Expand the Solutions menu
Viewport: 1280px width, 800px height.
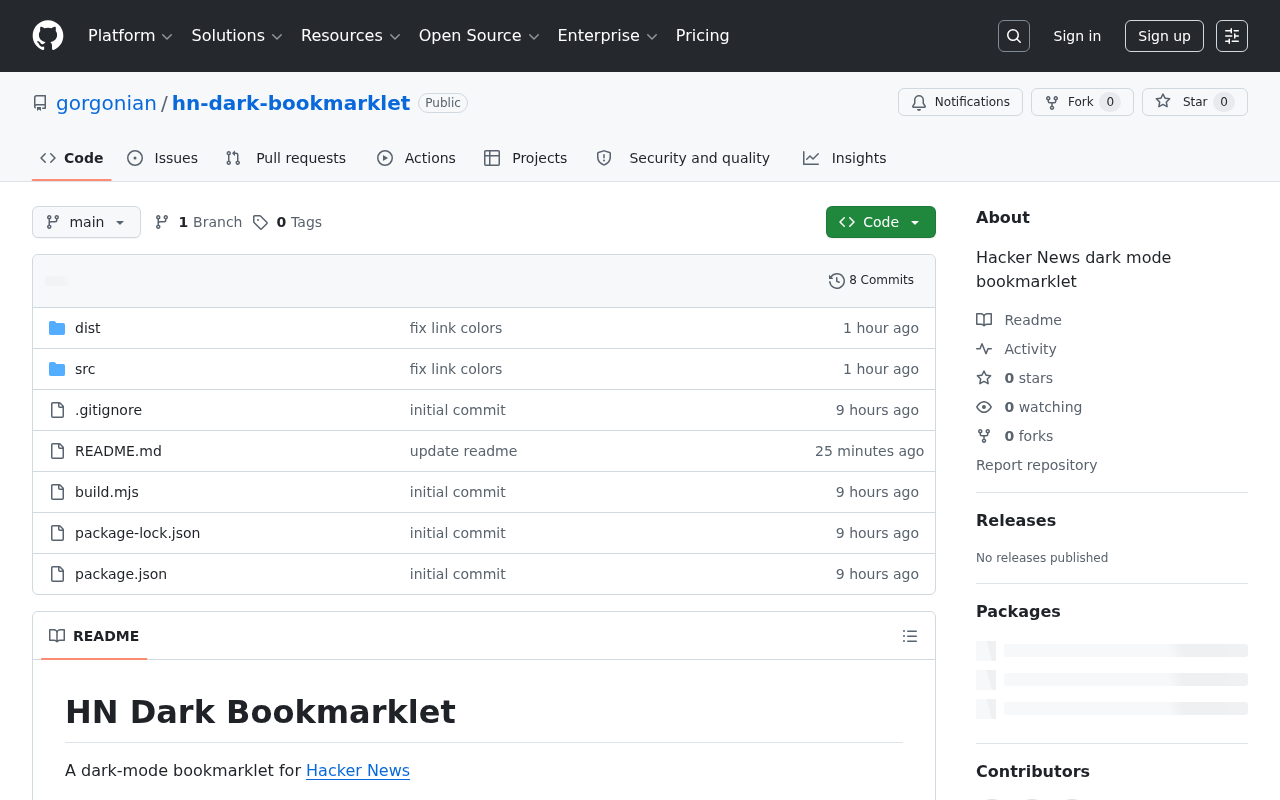coord(237,36)
